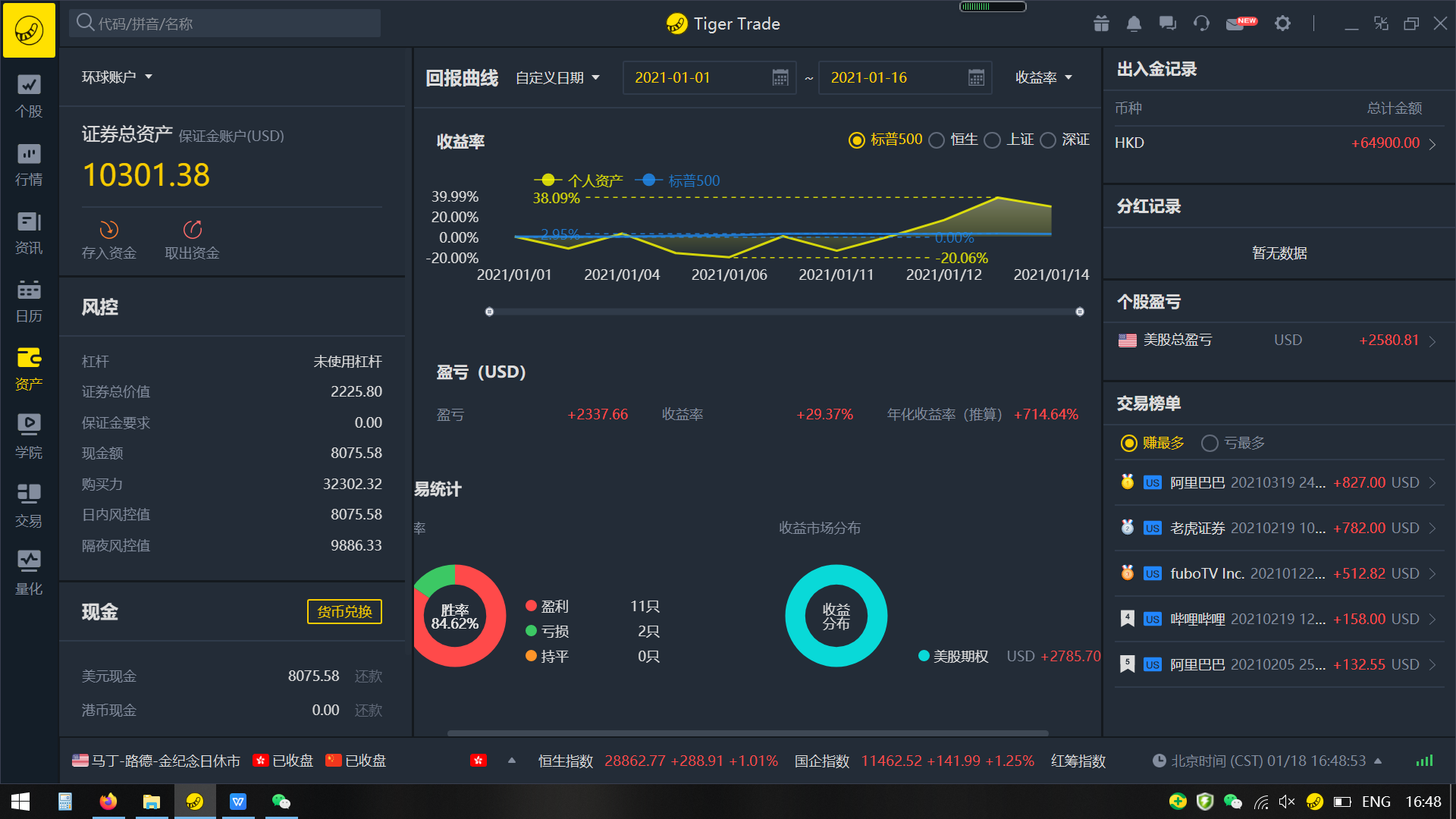
Task: Select 亏最多 ranking radio button
Action: pos(1210,443)
